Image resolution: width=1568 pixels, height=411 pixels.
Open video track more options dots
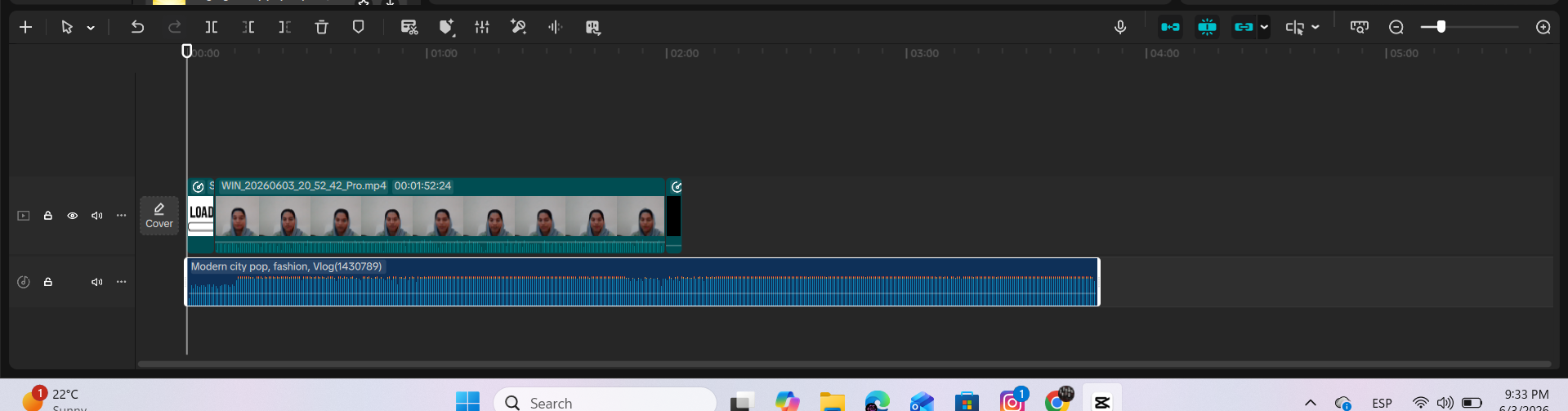coord(122,216)
